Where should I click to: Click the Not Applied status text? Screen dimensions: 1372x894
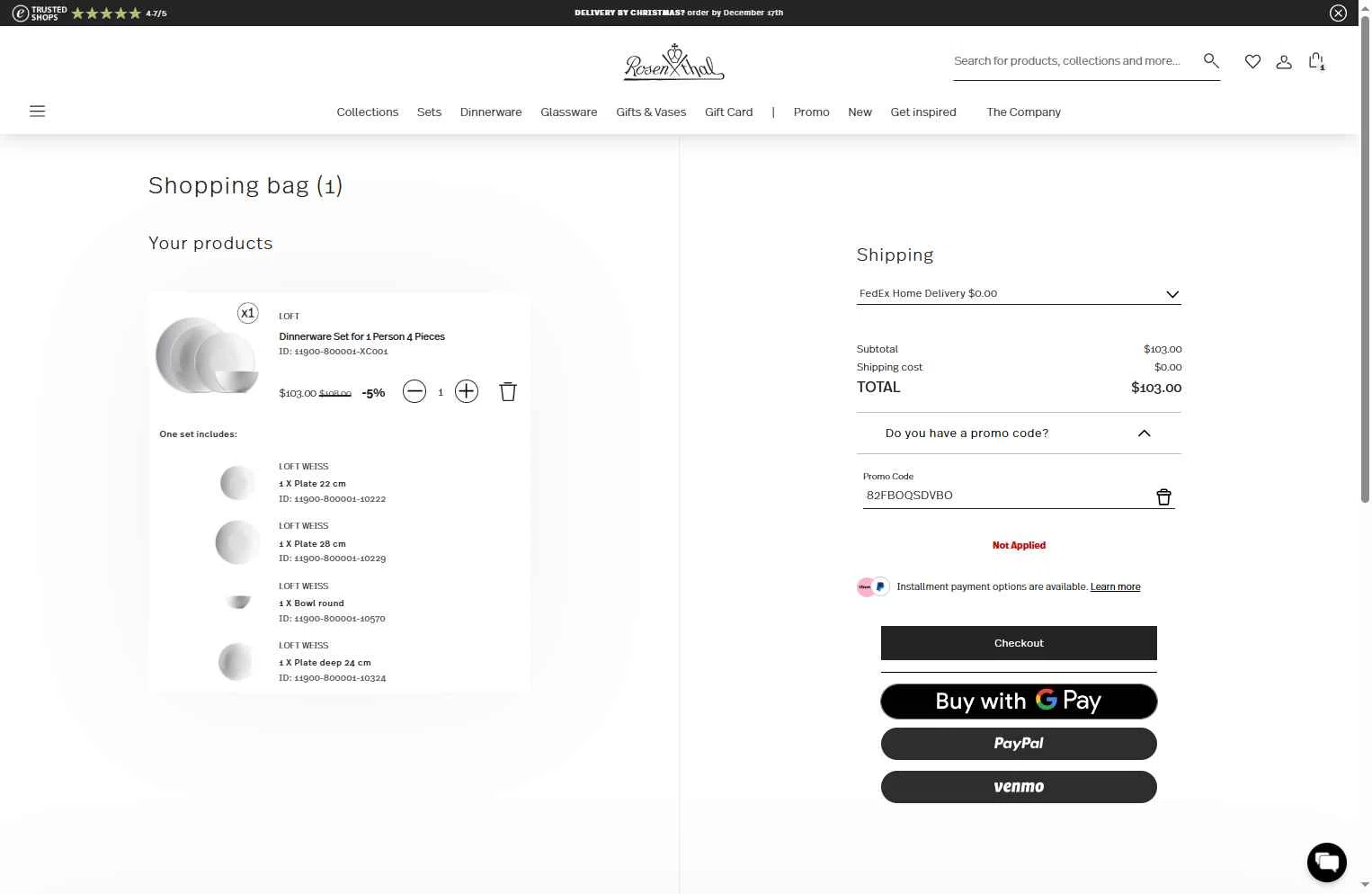pyautogui.click(x=1019, y=545)
